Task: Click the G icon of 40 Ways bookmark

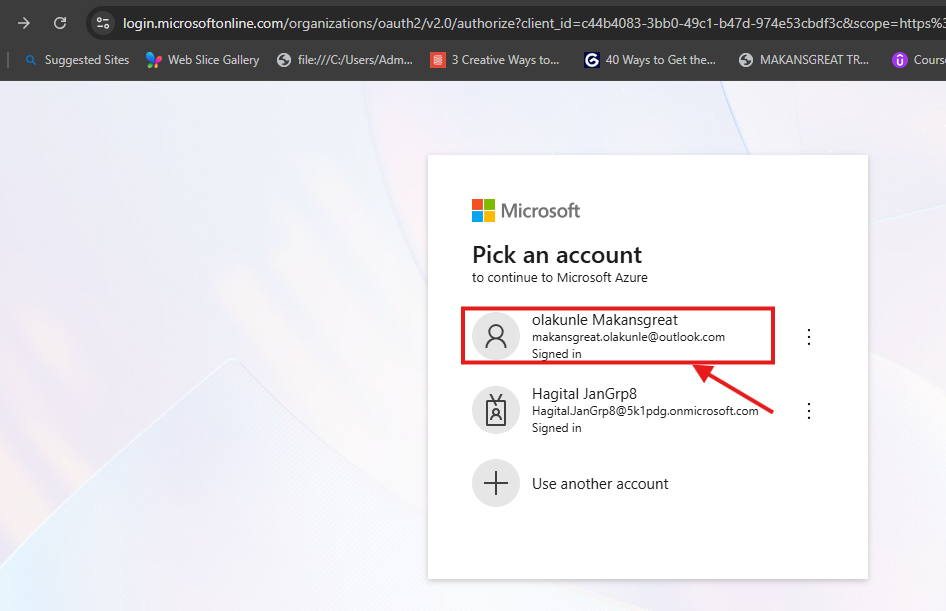Action: click(592, 60)
